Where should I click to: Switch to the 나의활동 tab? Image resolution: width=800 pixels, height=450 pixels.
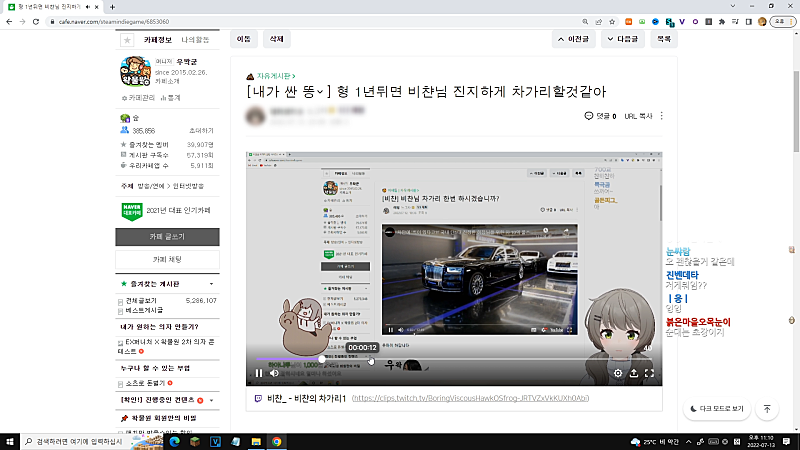(x=195, y=40)
